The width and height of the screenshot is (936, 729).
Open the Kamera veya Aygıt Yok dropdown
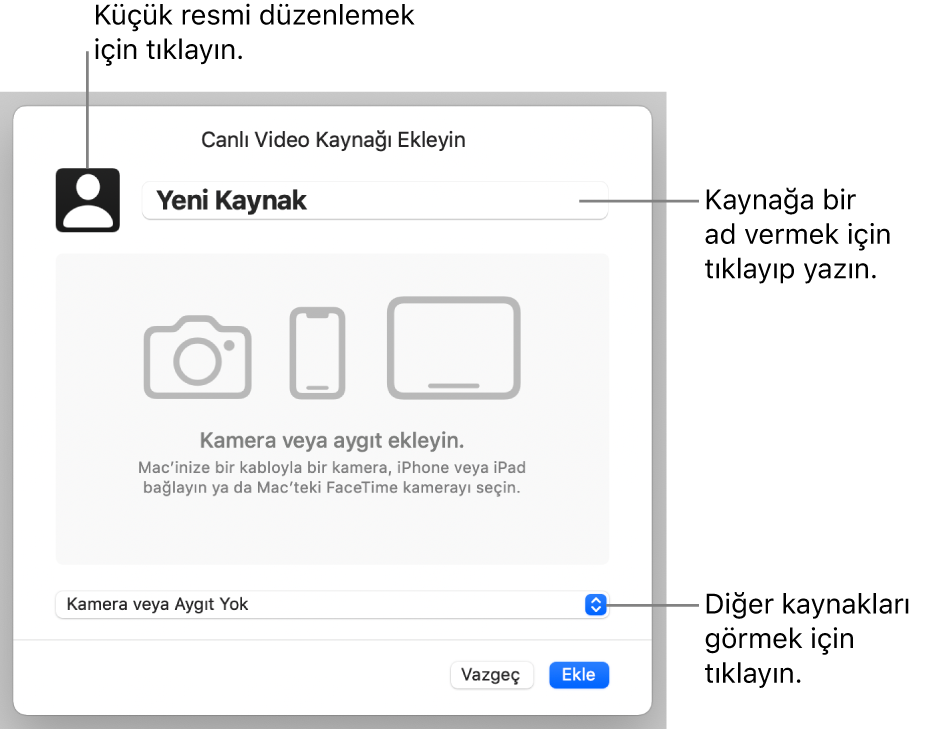332,605
